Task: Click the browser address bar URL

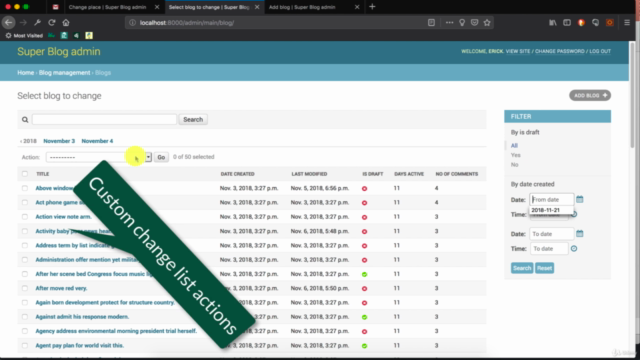Action: coord(187,23)
